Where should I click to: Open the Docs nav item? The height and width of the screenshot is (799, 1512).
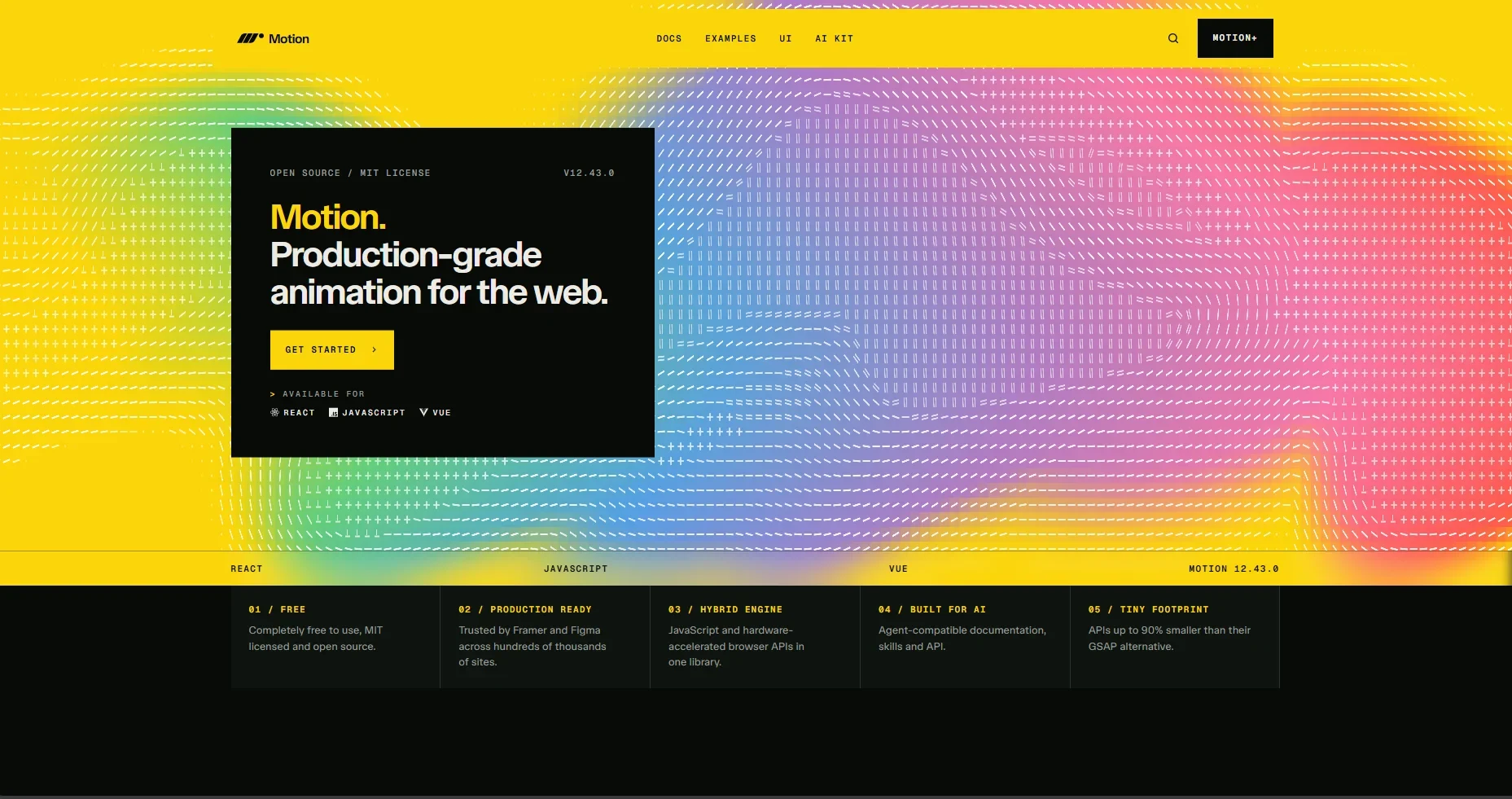(x=669, y=38)
